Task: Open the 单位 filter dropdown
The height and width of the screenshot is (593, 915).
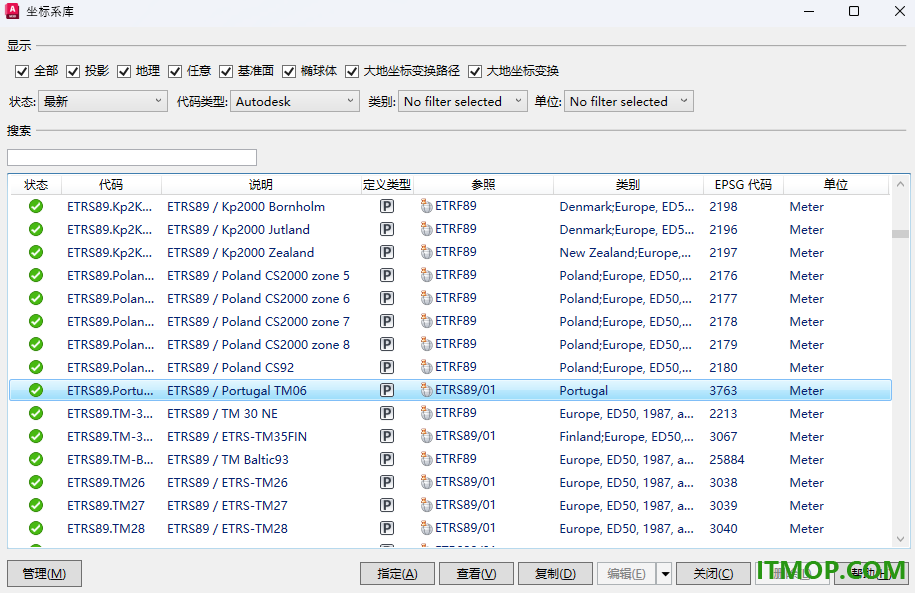Action: pyautogui.click(x=628, y=101)
